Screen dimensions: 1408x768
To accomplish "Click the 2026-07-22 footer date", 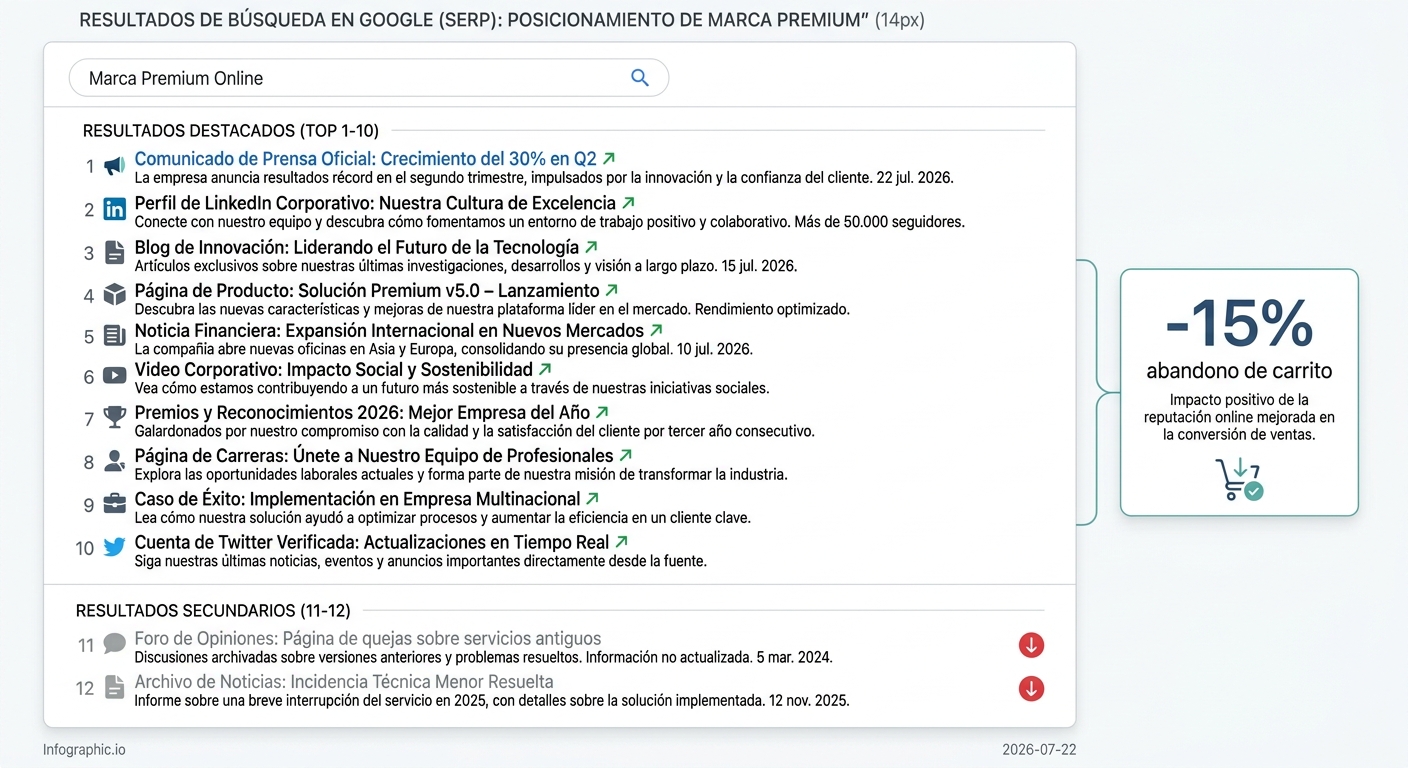I will [1039, 750].
